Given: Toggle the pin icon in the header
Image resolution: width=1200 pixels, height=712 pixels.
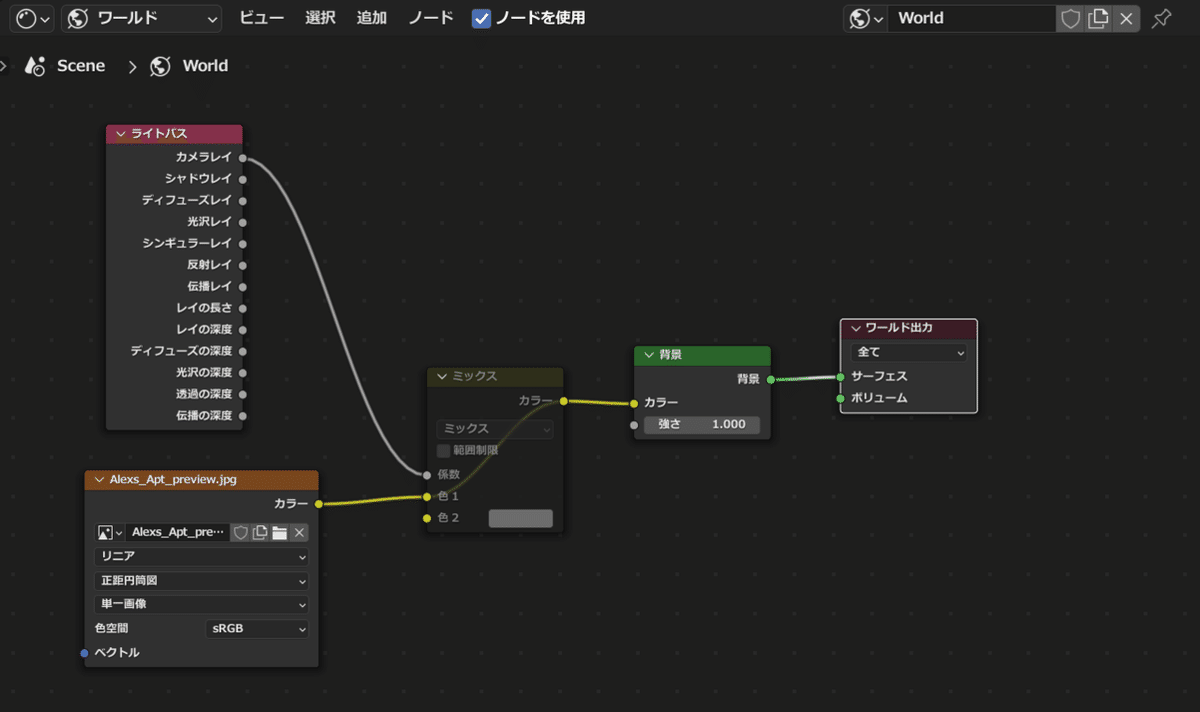Looking at the screenshot, I should pos(1161,18).
